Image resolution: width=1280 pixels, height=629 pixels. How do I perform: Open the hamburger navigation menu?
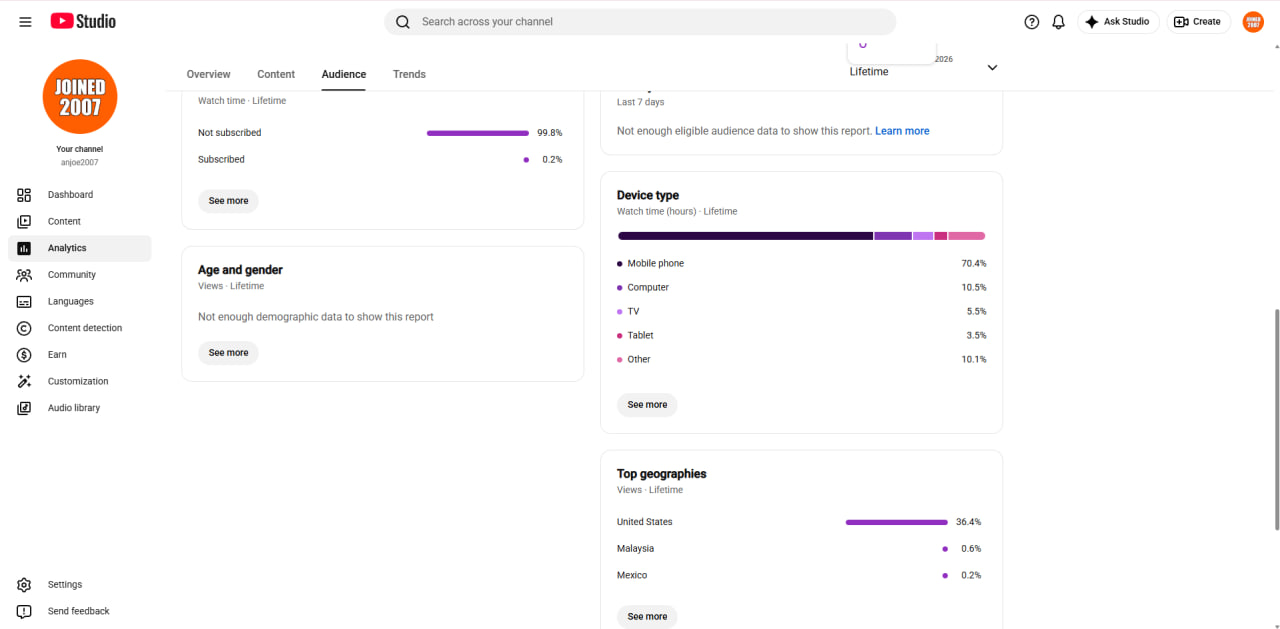pyautogui.click(x=25, y=22)
